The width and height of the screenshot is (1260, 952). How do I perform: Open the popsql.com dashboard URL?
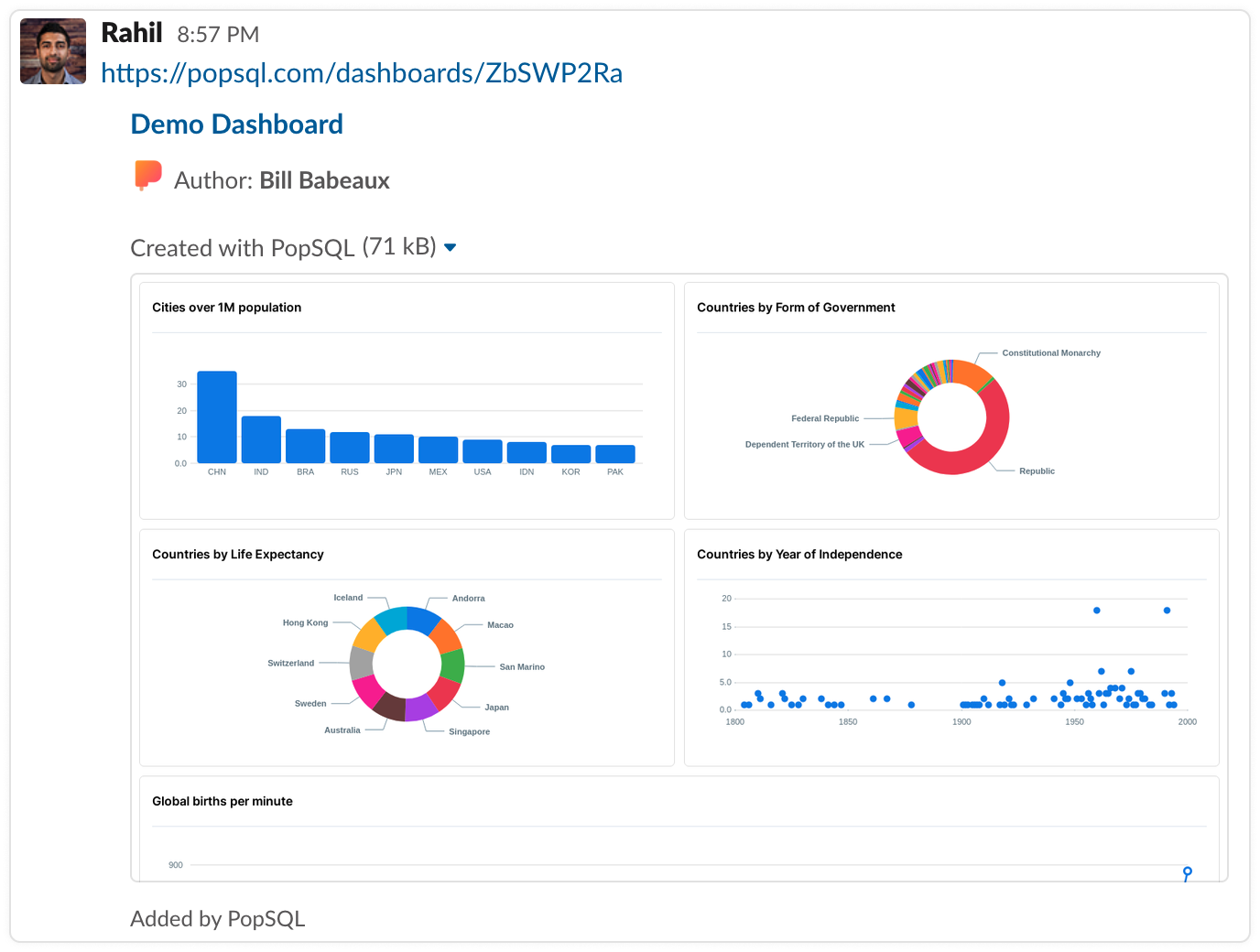pos(362,73)
